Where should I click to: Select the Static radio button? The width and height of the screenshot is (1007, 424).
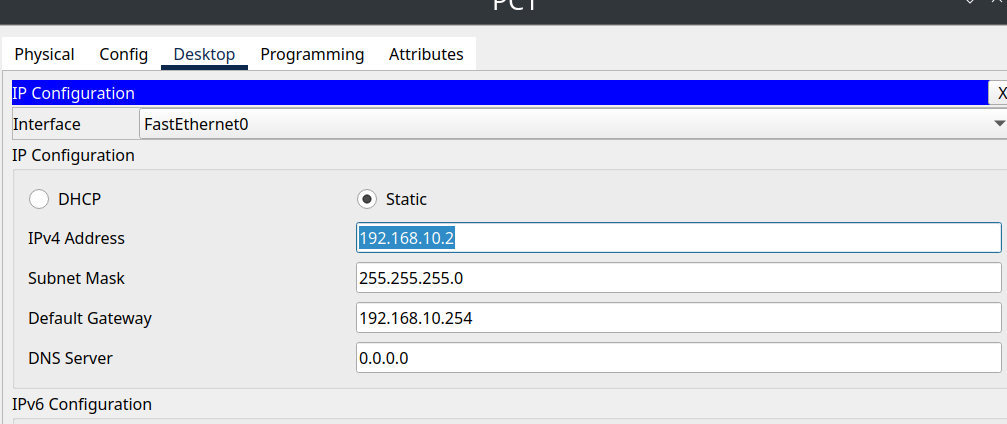pyautogui.click(x=367, y=199)
